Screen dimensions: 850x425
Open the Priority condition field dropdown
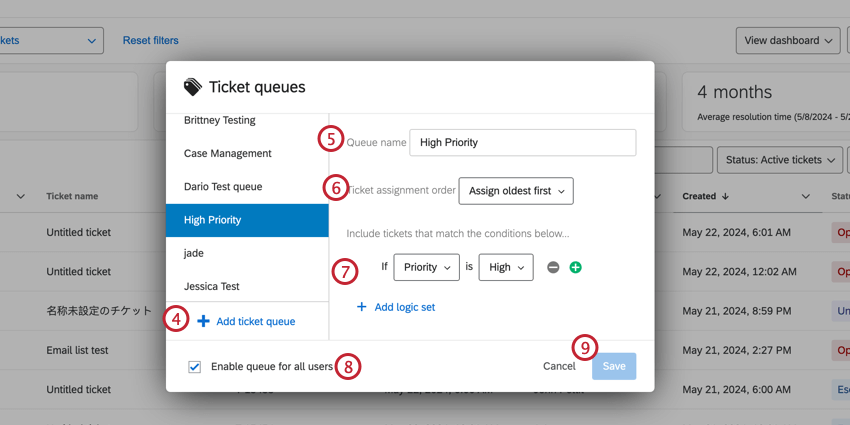point(426,267)
